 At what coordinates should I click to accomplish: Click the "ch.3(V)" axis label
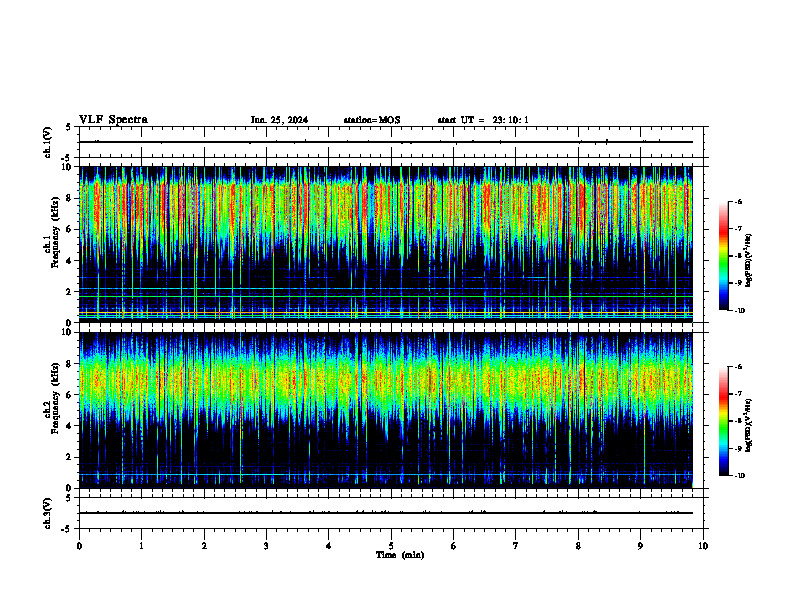47,513
